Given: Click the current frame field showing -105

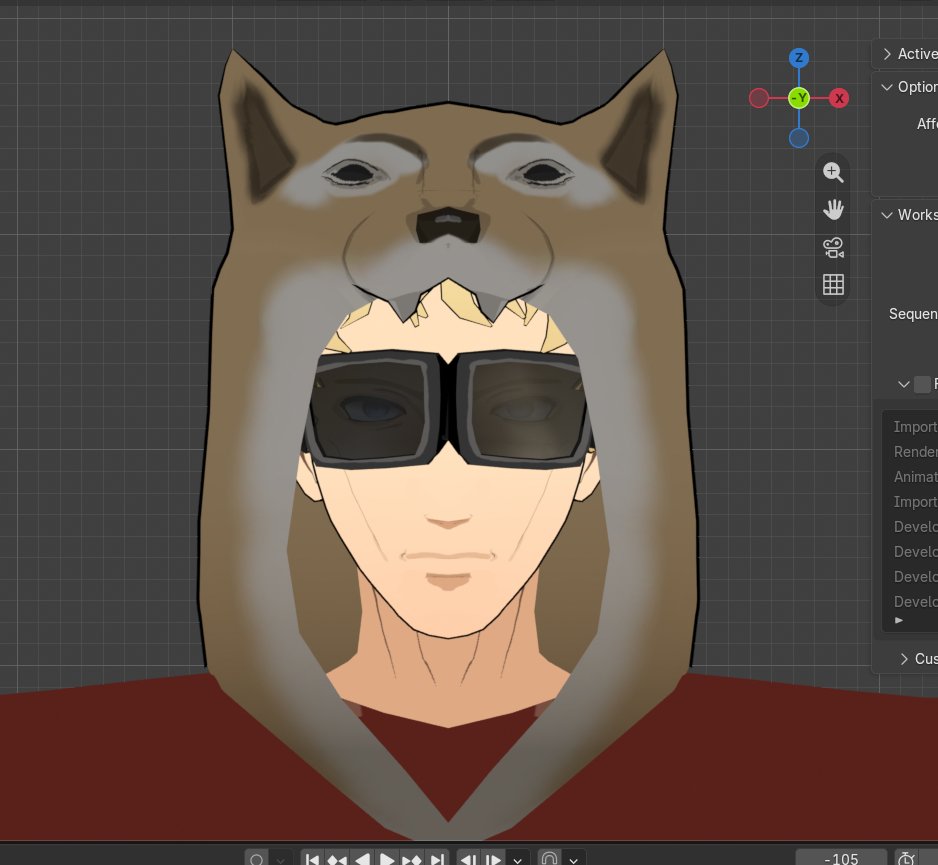Looking at the screenshot, I should coord(841,859).
